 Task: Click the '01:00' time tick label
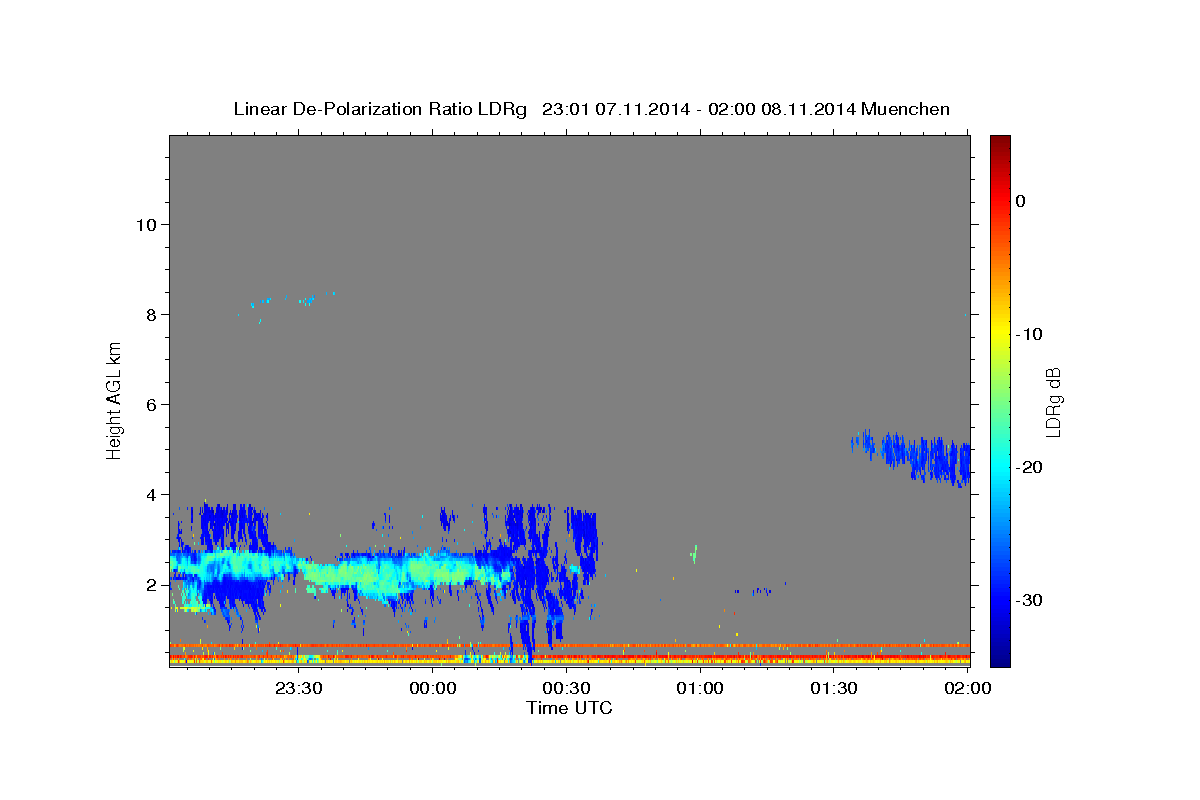click(x=700, y=688)
